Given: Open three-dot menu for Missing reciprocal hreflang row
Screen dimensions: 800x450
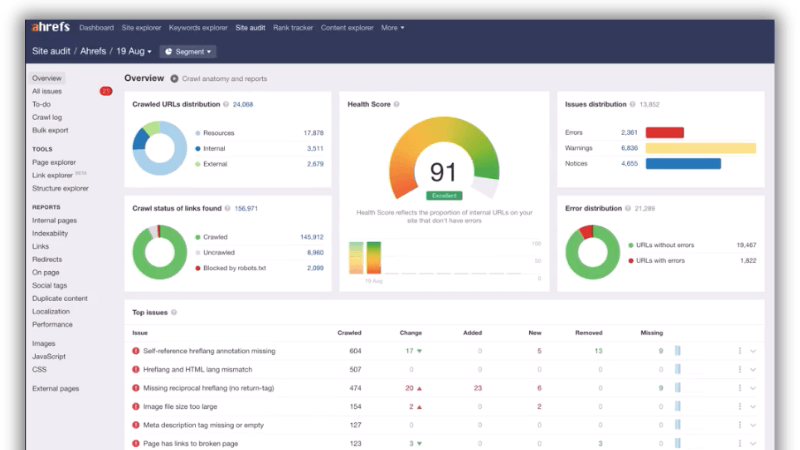Looking at the screenshot, I should tap(740, 388).
